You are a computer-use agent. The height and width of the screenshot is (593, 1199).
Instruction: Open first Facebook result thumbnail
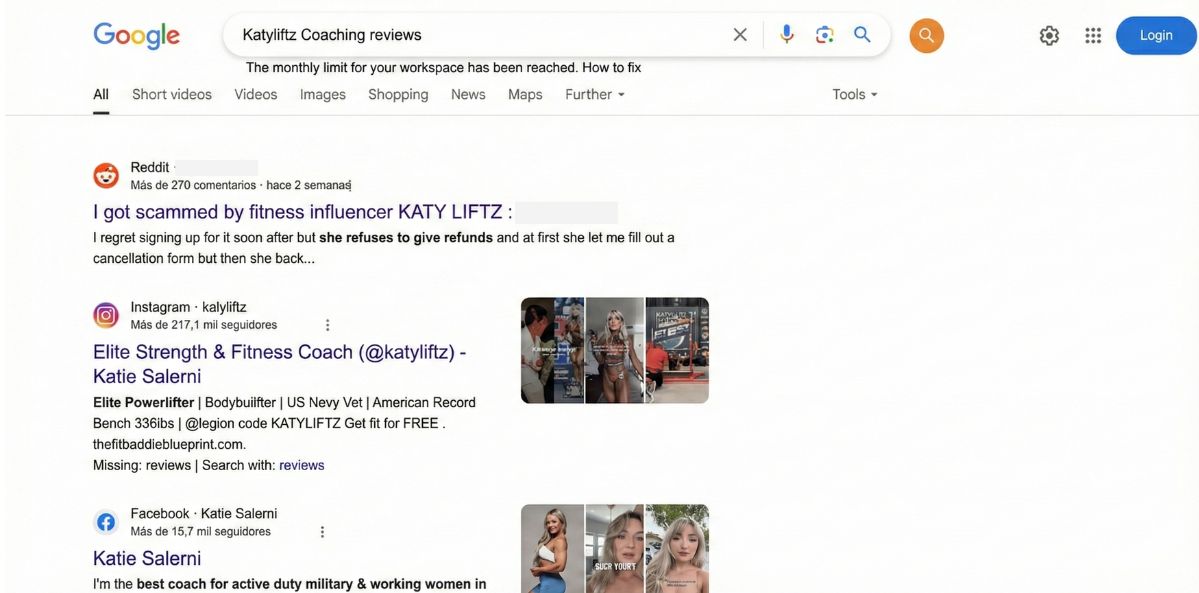(x=552, y=549)
